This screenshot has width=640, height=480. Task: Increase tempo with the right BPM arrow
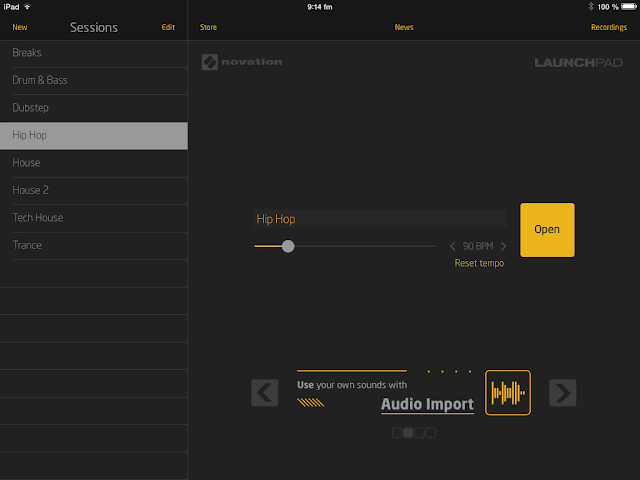504,246
